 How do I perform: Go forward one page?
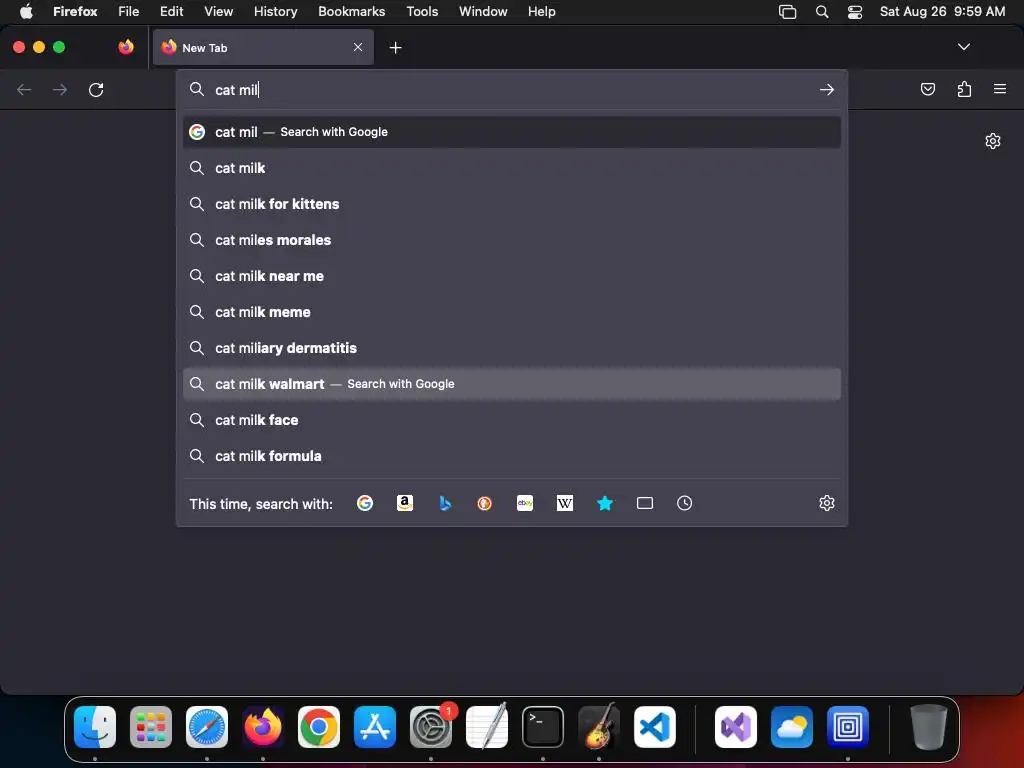(x=60, y=89)
